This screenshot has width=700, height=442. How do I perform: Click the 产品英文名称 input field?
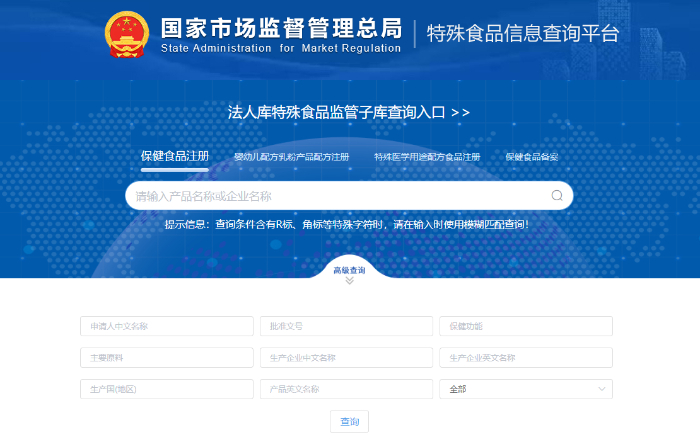coord(346,389)
